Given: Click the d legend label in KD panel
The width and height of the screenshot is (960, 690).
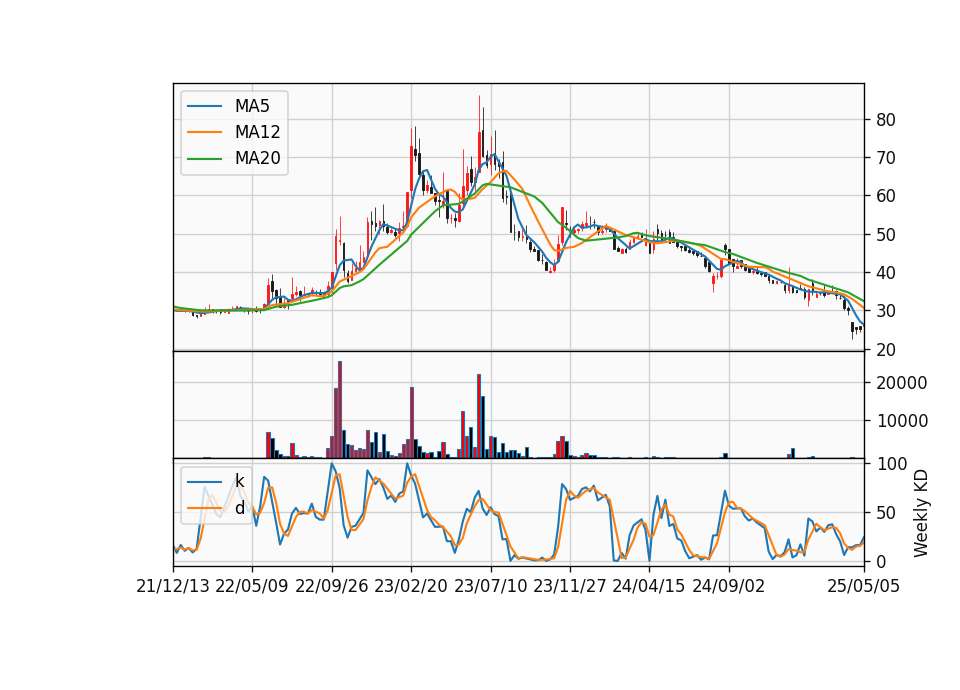Looking at the screenshot, I should 239,508.
